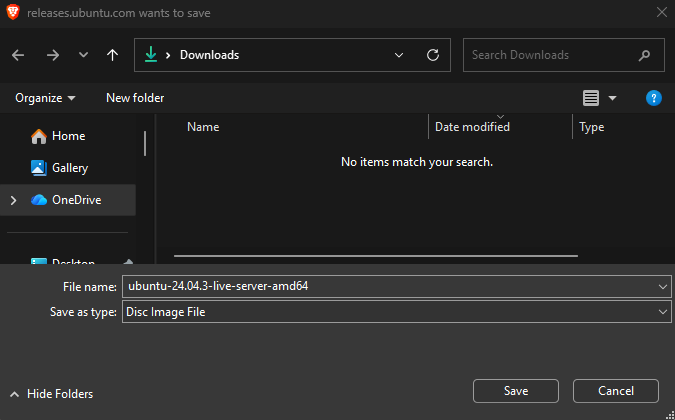Open the view options dropdown arrow
Image resolution: width=675 pixels, height=420 pixels.
613,98
